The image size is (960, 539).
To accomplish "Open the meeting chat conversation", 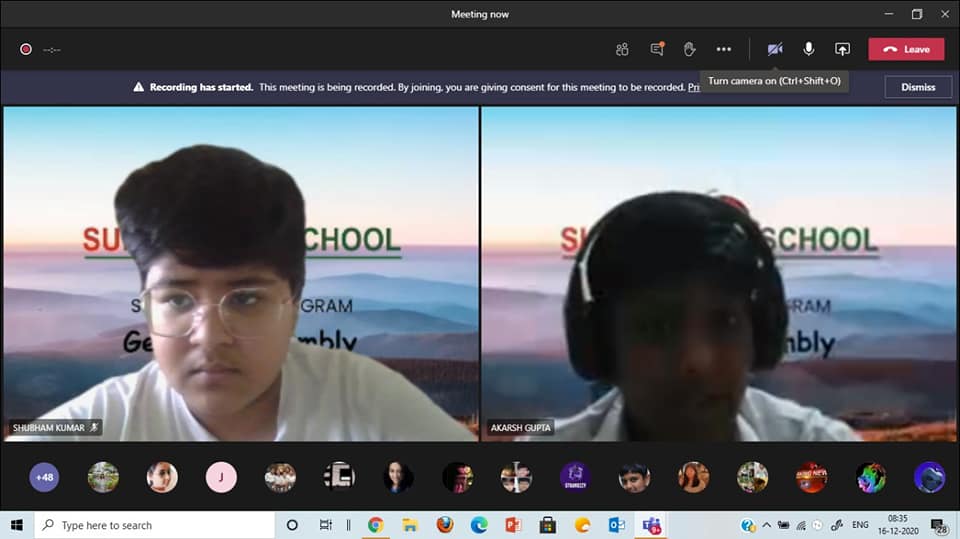I will pyautogui.click(x=657, y=49).
